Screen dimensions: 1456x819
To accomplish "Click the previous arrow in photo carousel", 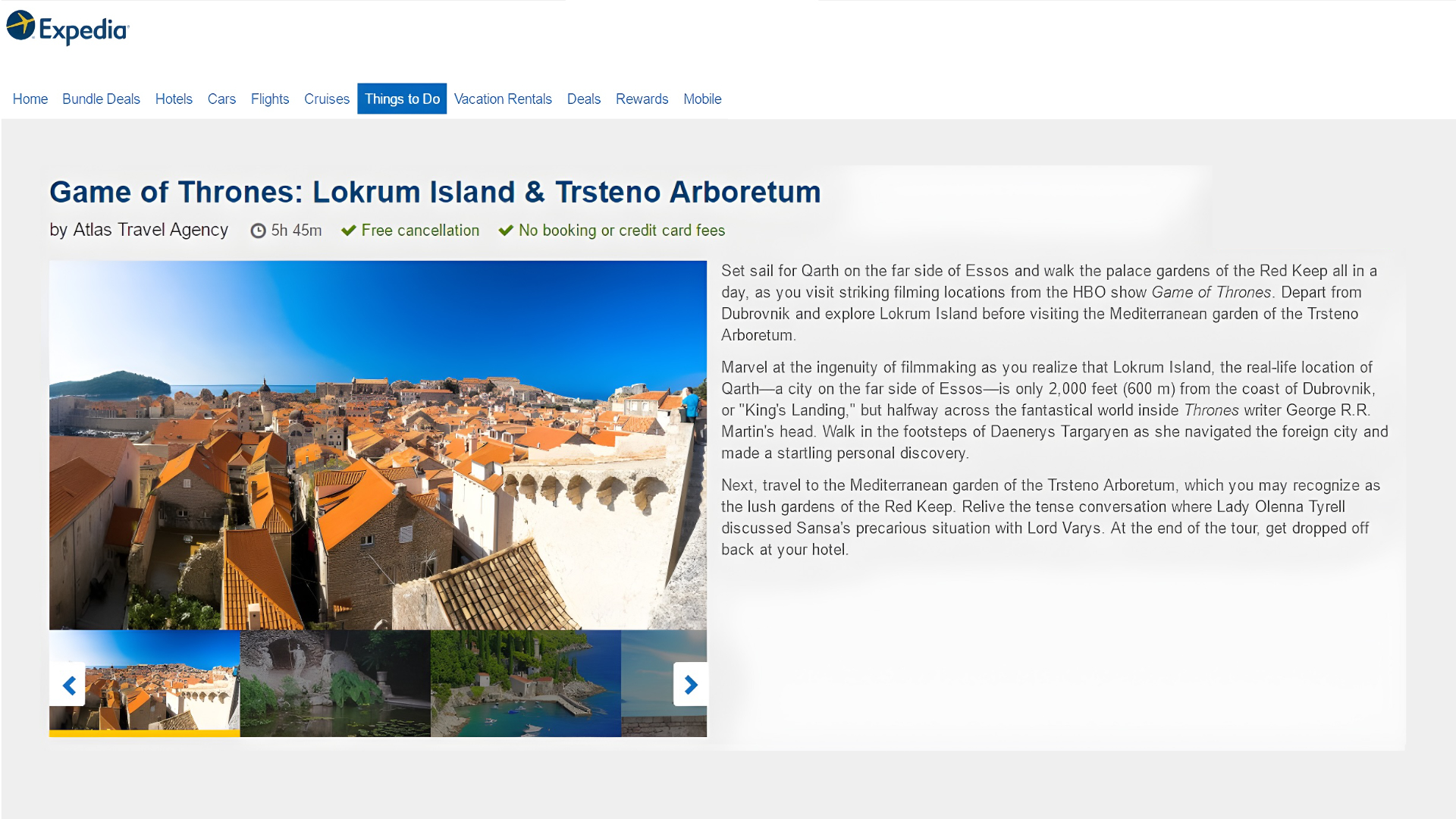I will [68, 685].
